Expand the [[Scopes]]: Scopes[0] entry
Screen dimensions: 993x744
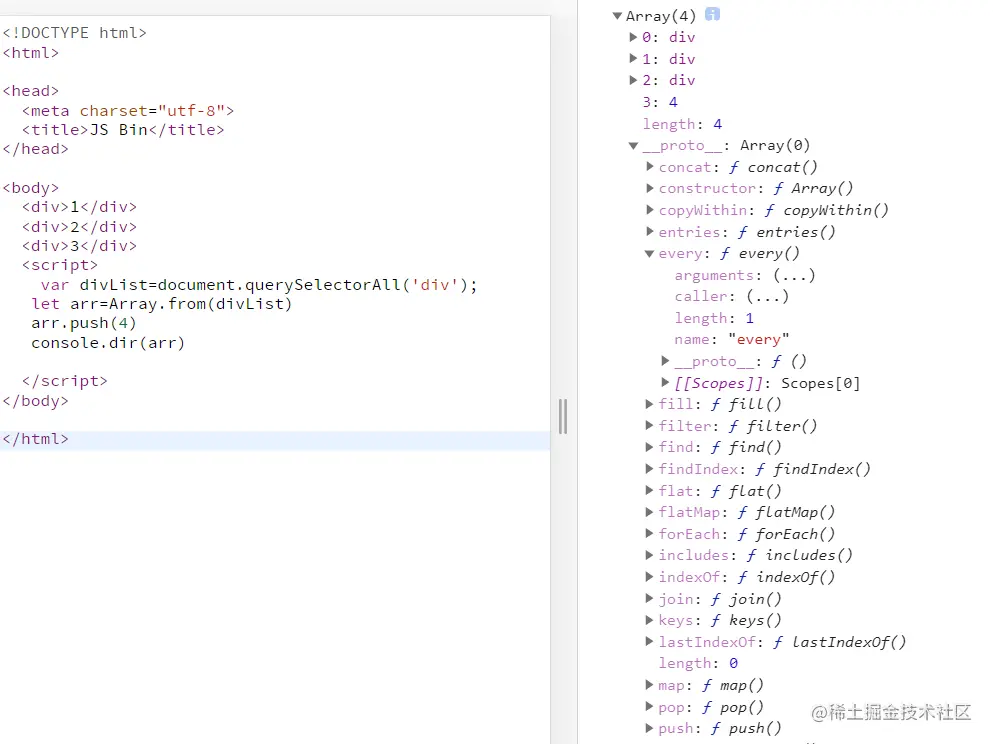point(666,382)
